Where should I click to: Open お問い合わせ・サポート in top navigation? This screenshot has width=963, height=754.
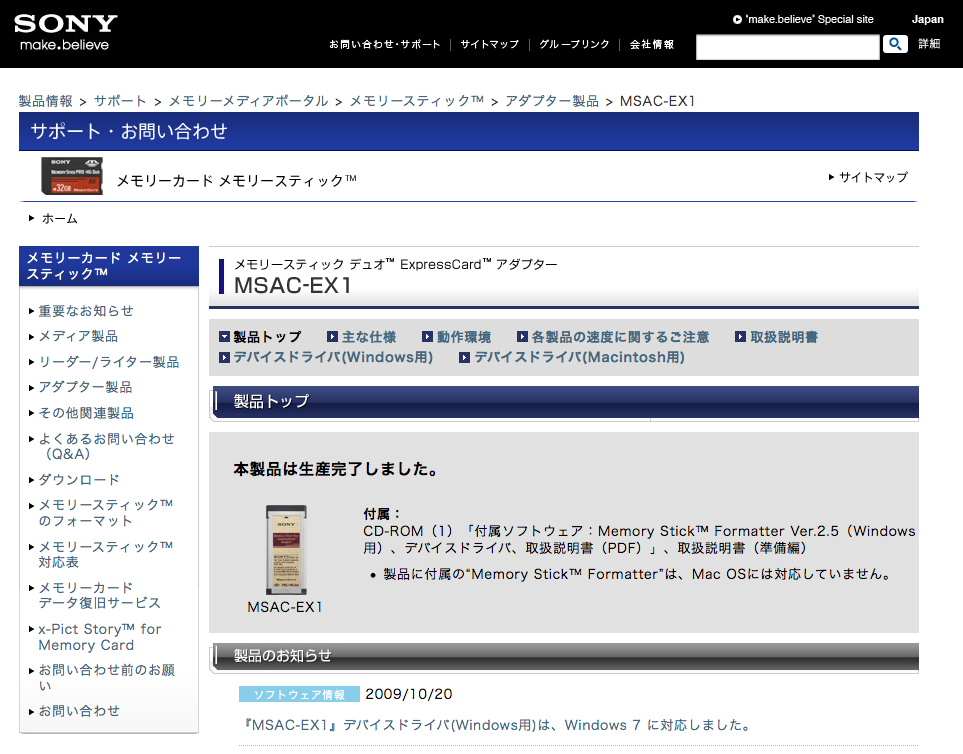click(384, 44)
